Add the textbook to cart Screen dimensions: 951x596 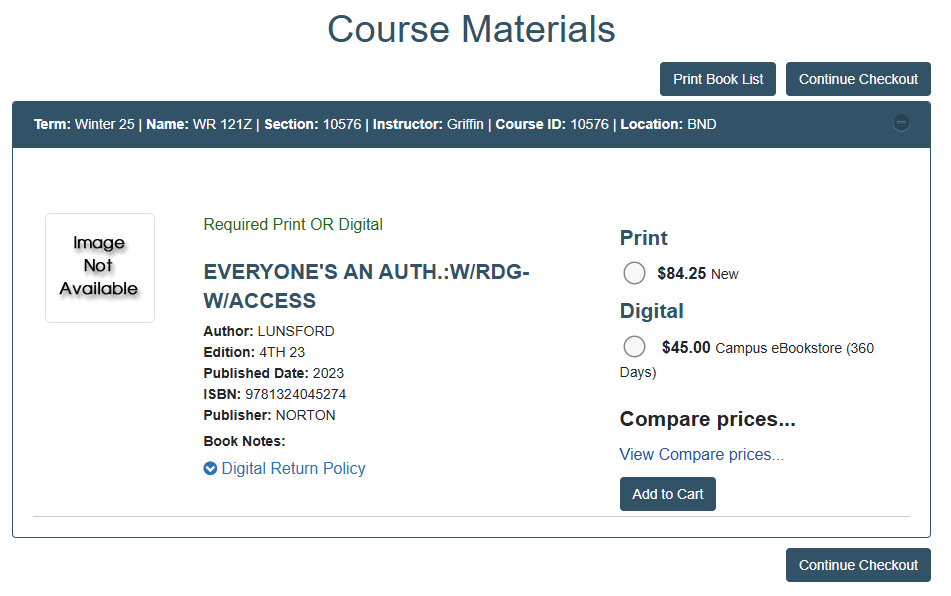667,493
